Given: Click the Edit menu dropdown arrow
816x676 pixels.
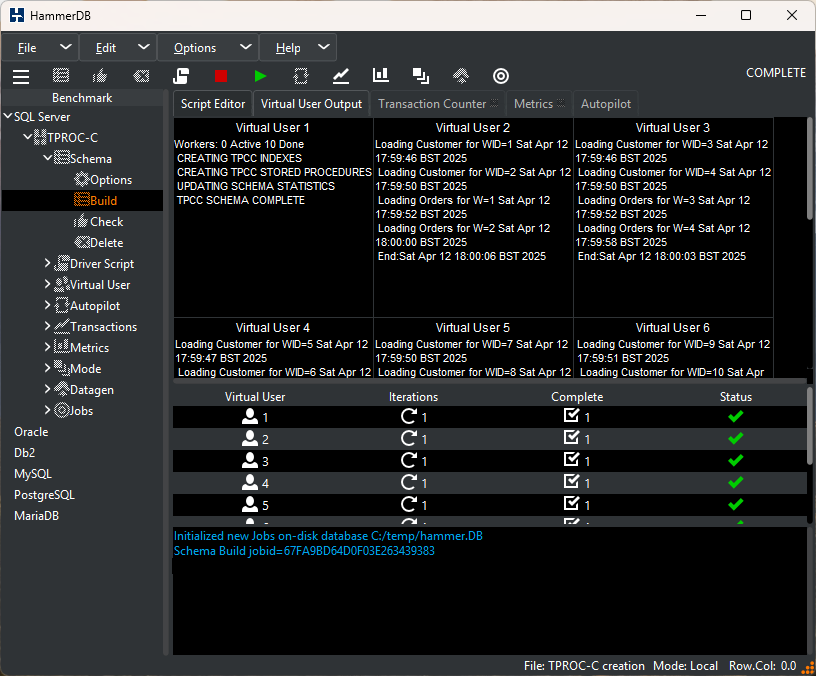Looking at the screenshot, I should click(144, 47).
